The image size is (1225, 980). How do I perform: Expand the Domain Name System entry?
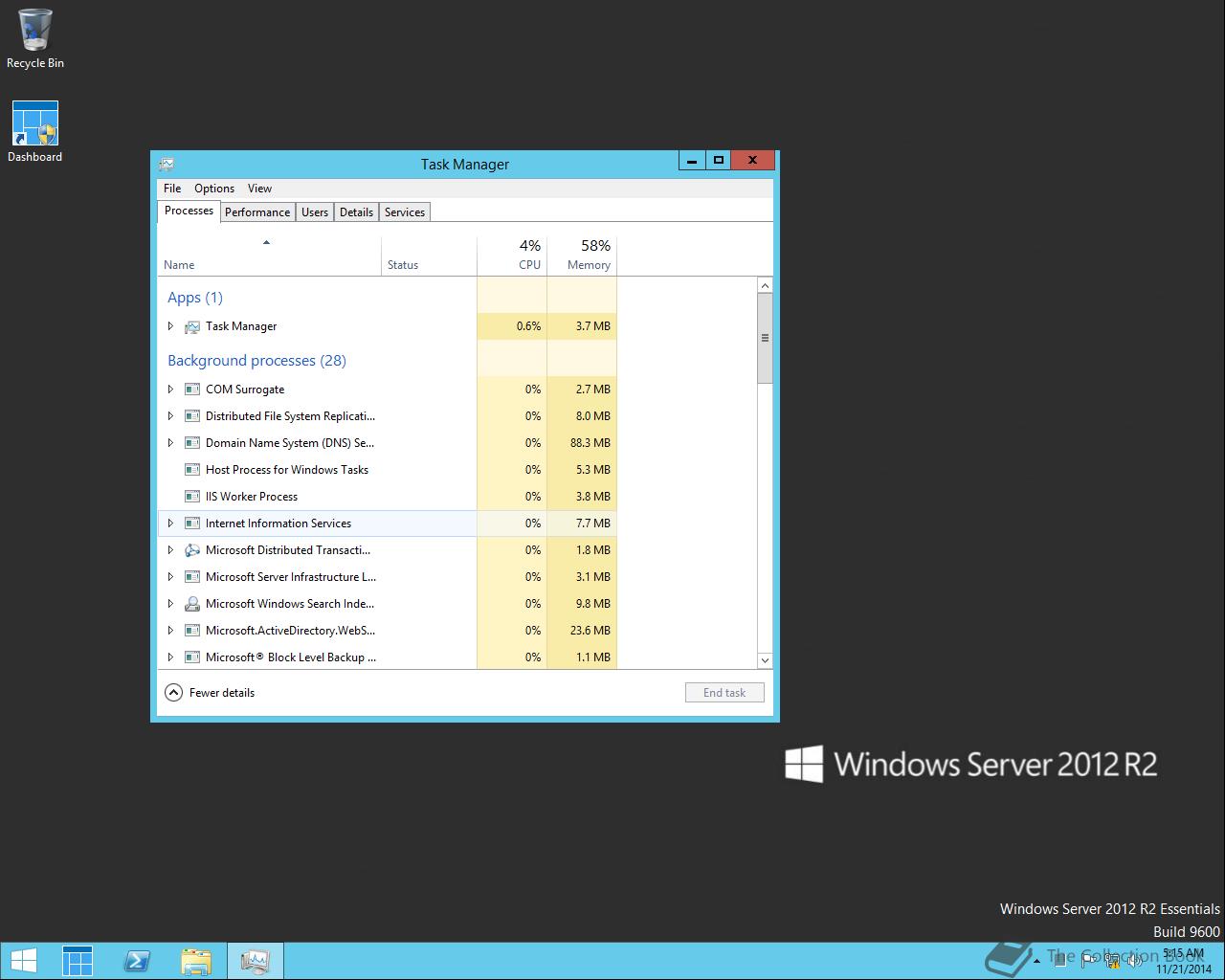pos(170,443)
